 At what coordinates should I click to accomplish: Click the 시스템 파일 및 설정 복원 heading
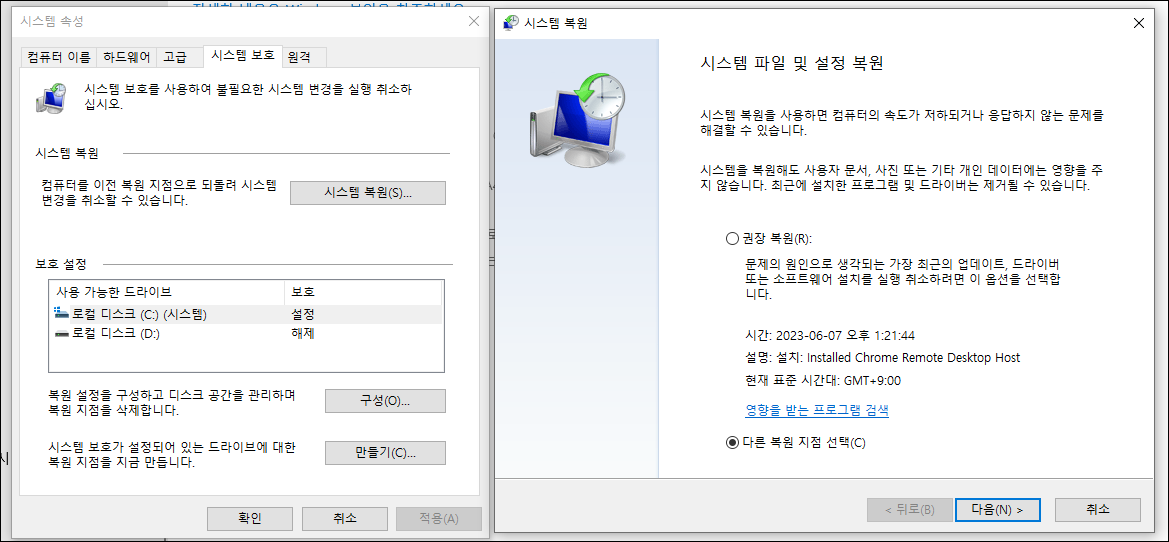tap(792, 63)
